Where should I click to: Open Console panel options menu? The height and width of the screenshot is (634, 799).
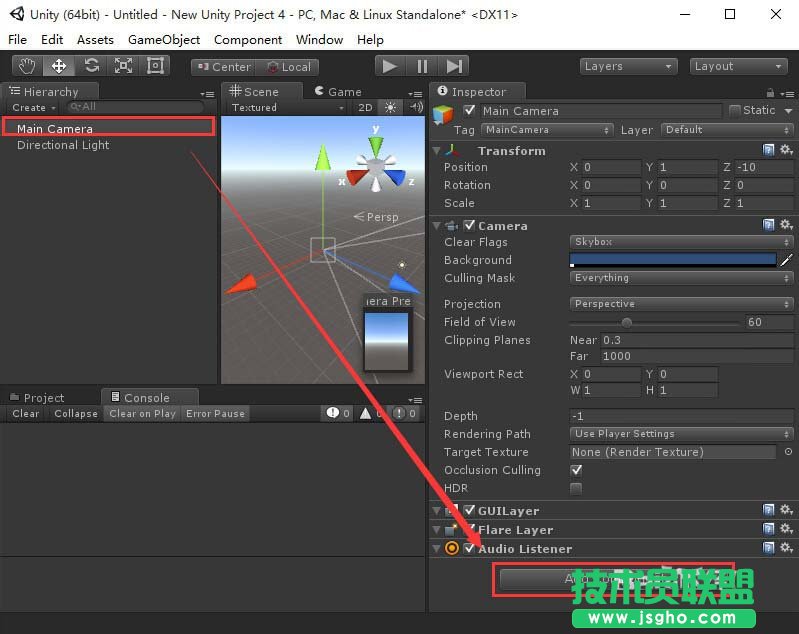[x=415, y=400]
